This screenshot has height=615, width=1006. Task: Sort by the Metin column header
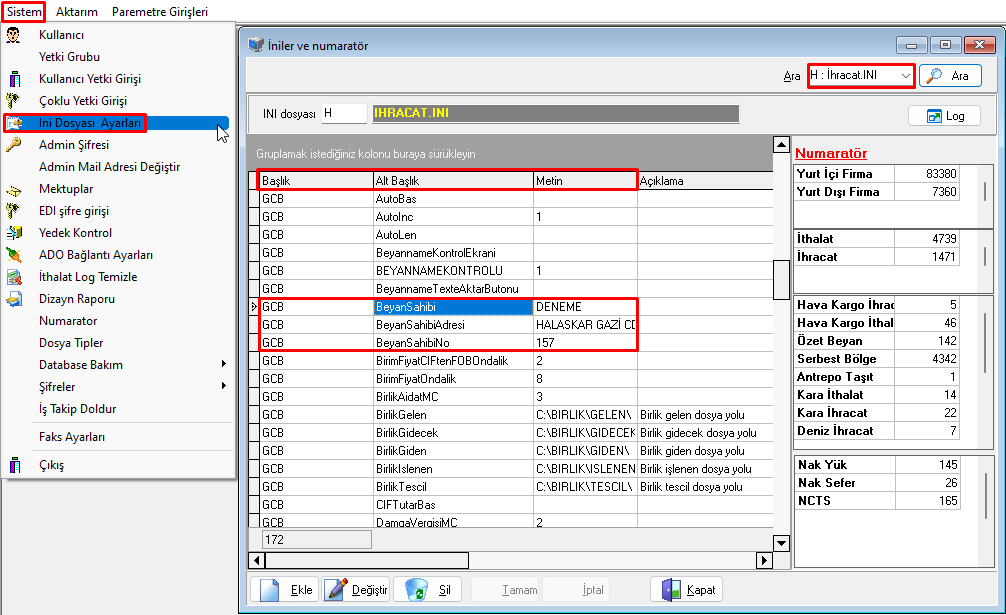coord(585,181)
